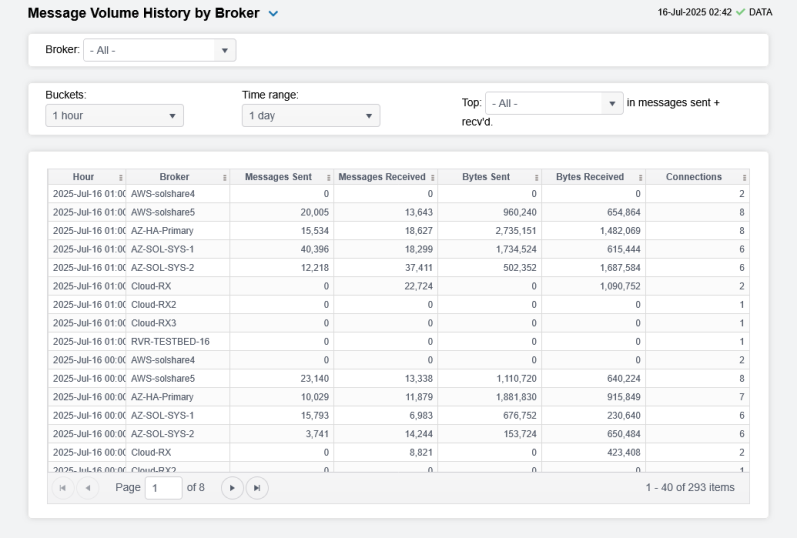Image resolution: width=797 pixels, height=538 pixels.
Task: Sort table by Connections column header
Action: tap(693, 177)
